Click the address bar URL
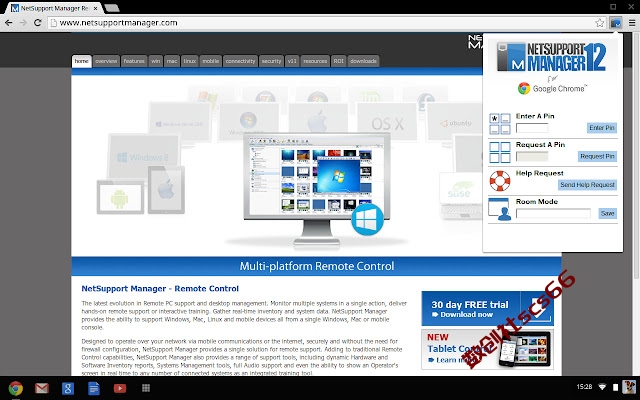The height and width of the screenshot is (400, 640). point(118,23)
